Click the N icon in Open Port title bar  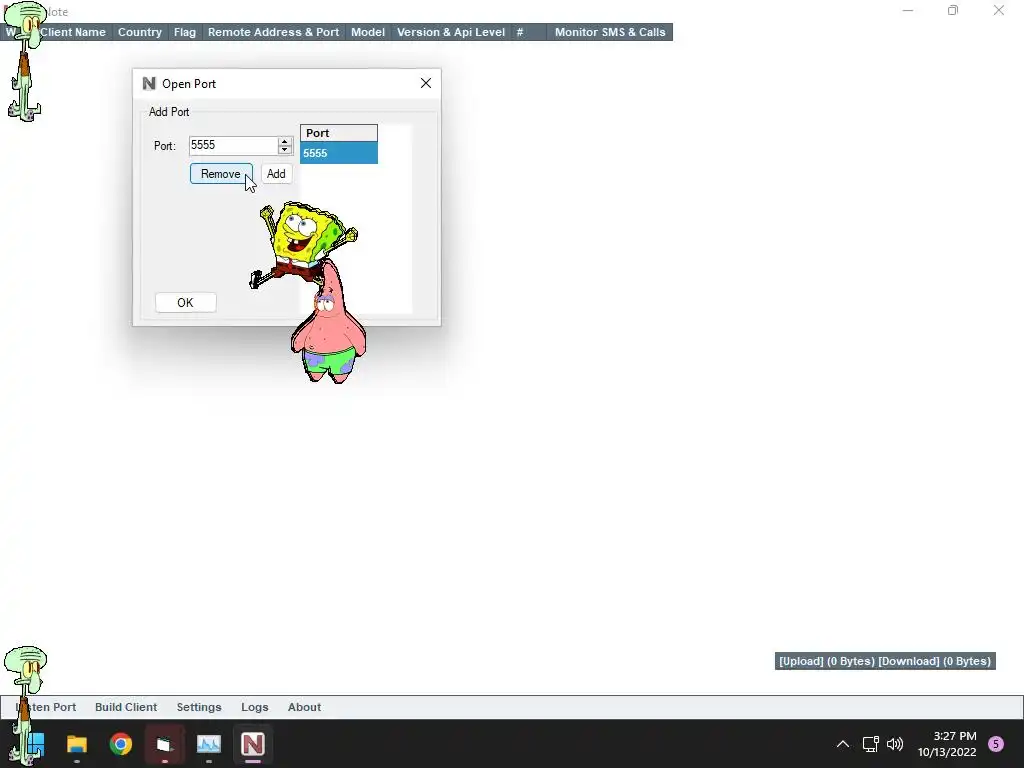[x=149, y=84]
